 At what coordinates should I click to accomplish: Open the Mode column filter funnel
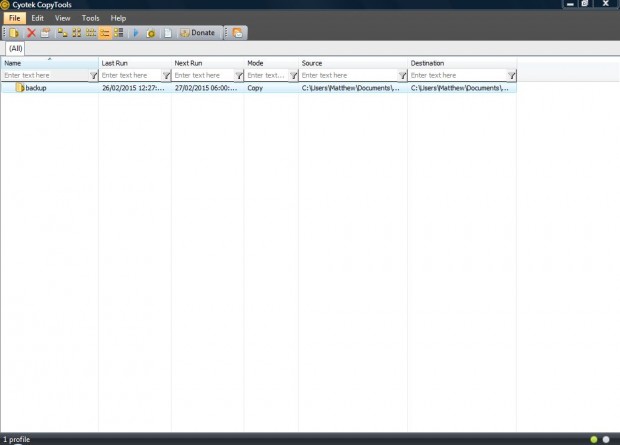pyautogui.click(x=293, y=76)
